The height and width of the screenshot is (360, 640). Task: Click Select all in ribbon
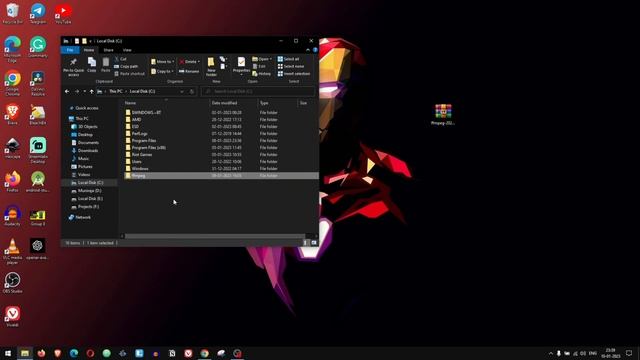point(288,59)
